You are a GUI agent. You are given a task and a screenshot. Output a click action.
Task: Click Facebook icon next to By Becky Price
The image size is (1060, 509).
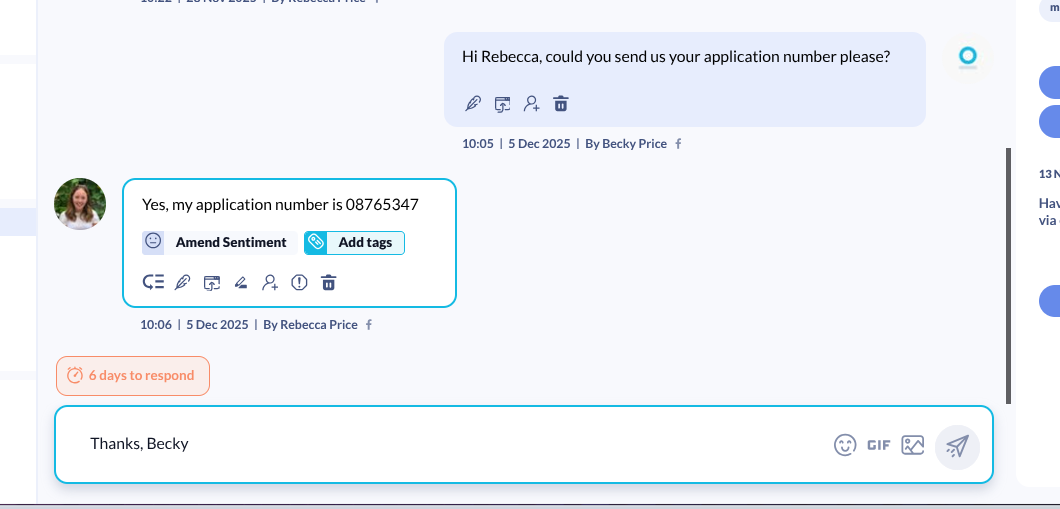coord(678,144)
